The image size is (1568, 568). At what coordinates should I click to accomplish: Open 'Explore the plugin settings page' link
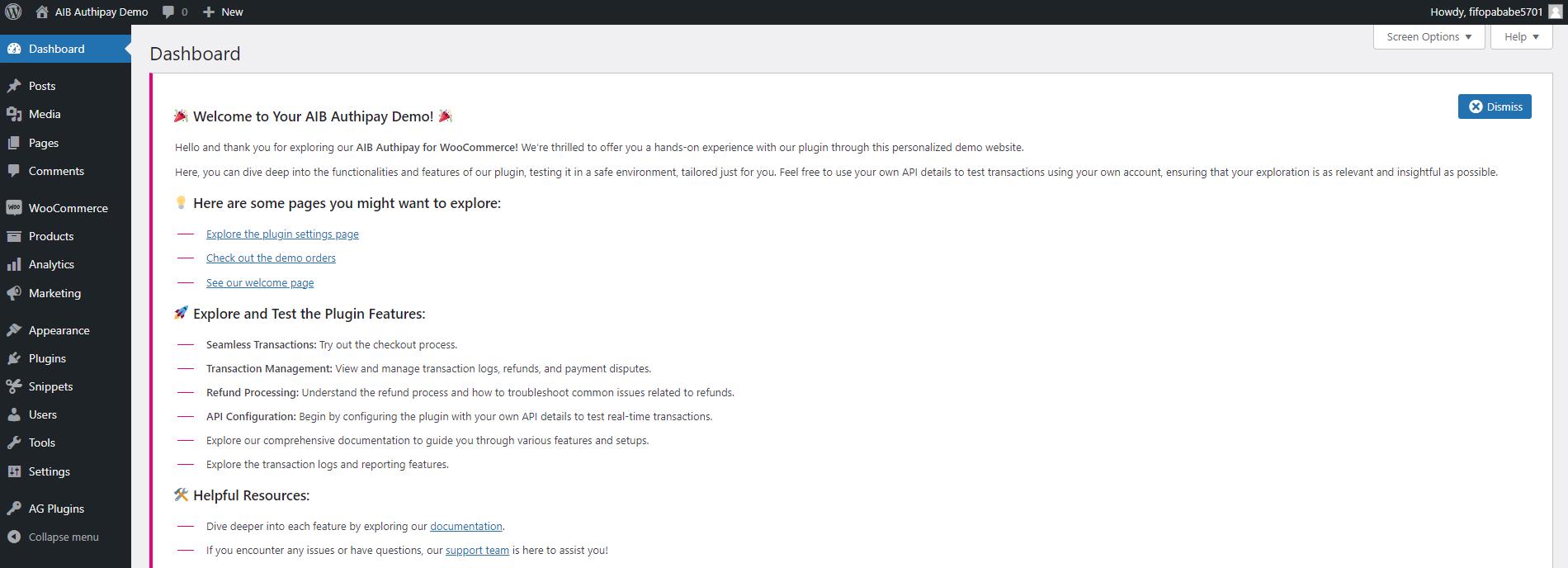pyautogui.click(x=282, y=234)
